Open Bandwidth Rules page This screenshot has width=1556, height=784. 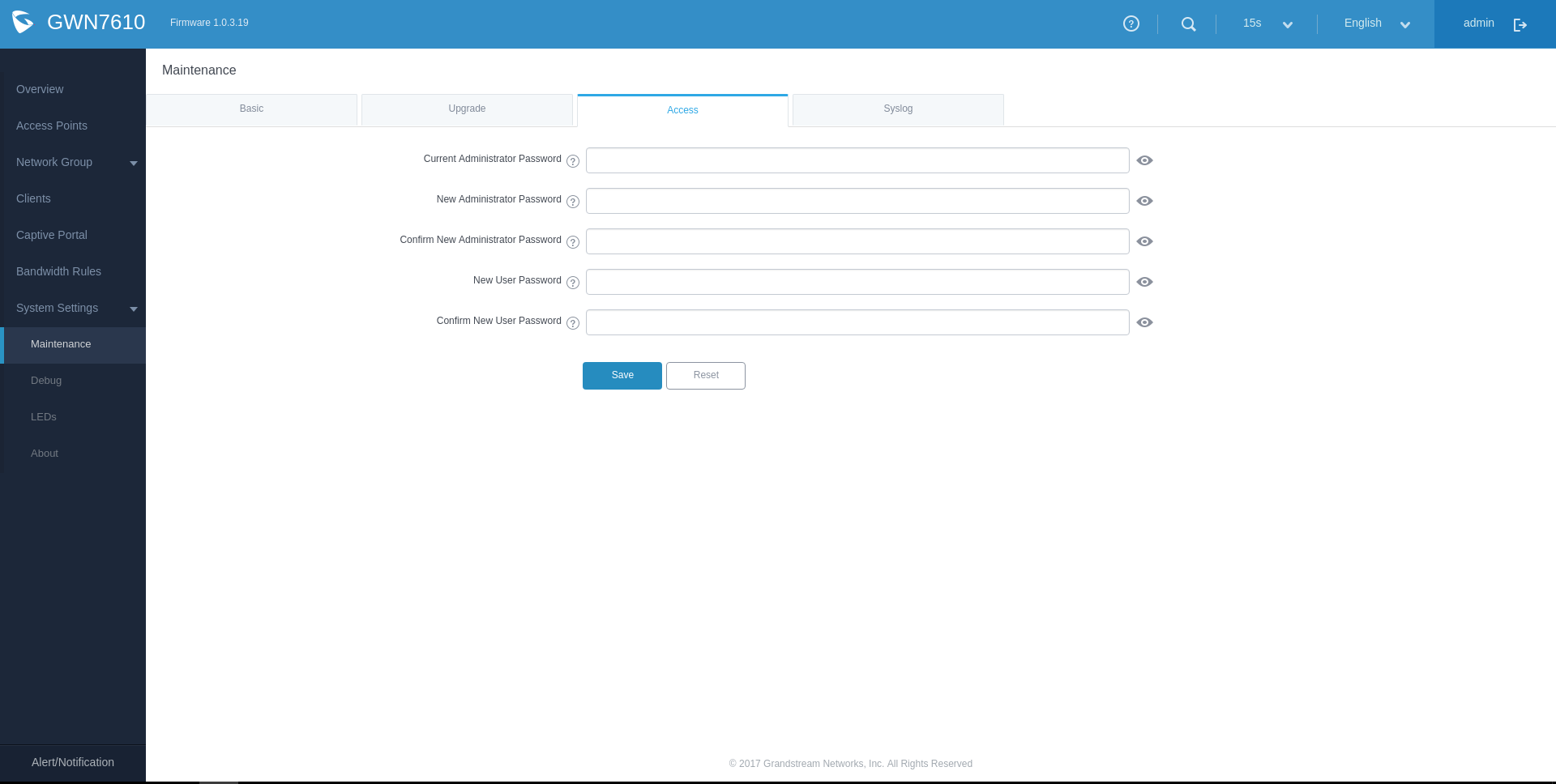point(73,271)
